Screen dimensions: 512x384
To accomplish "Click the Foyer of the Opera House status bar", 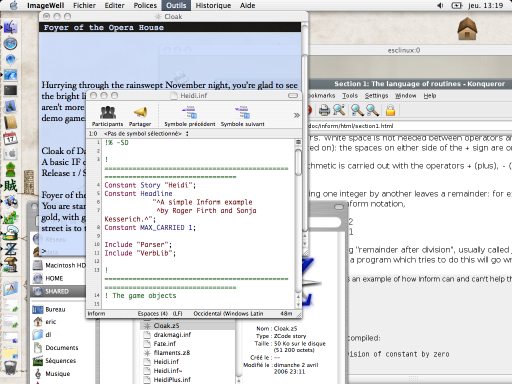I will click(x=170, y=27).
